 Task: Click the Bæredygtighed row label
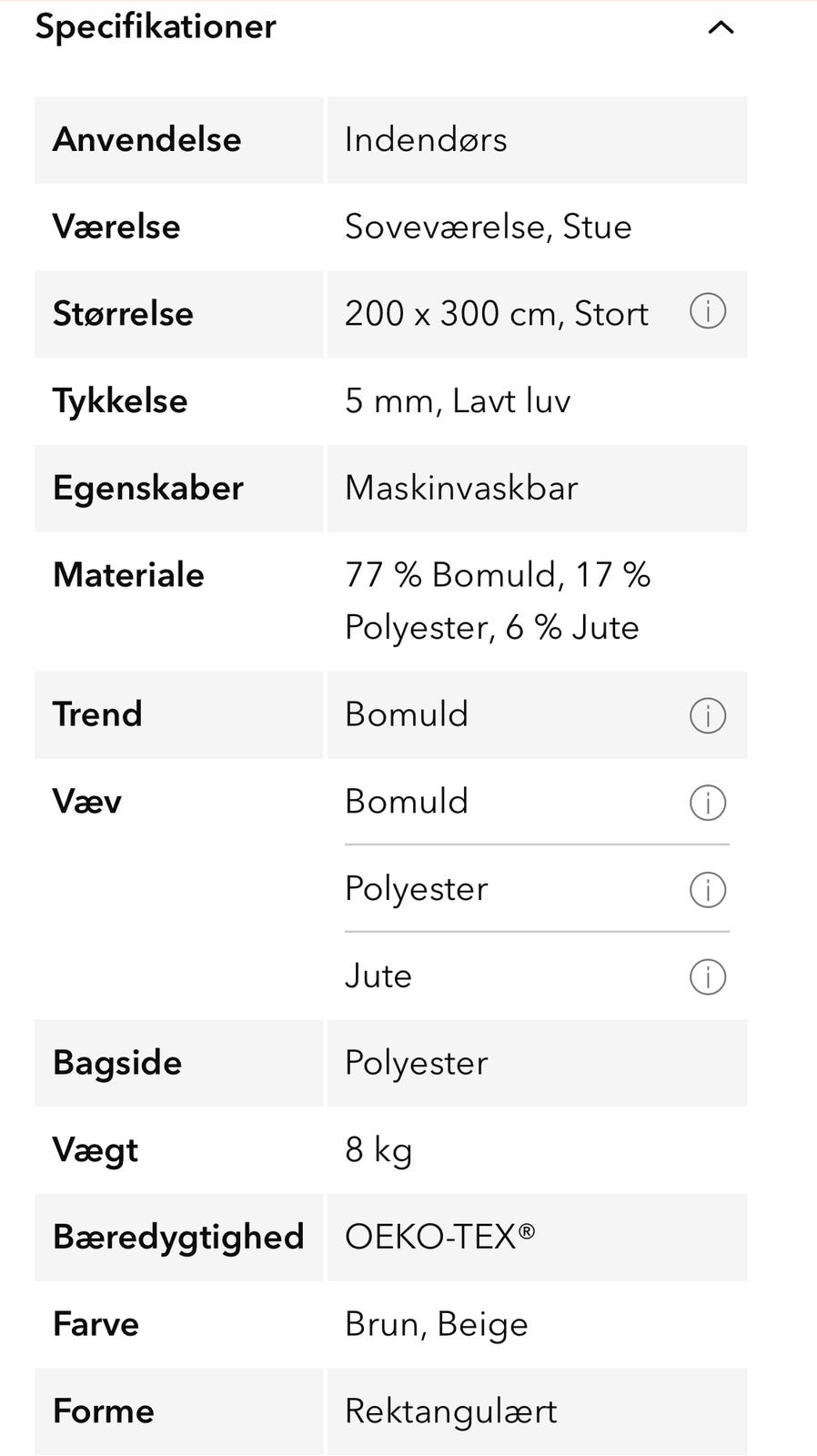tap(177, 1237)
